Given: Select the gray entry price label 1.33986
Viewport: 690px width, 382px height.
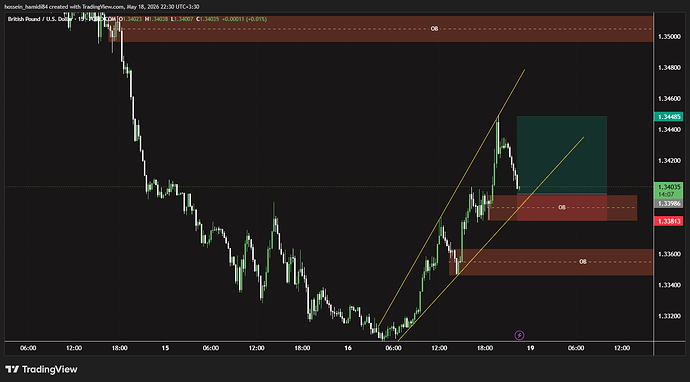Looking at the screenshot, I should tap(669, 204).
